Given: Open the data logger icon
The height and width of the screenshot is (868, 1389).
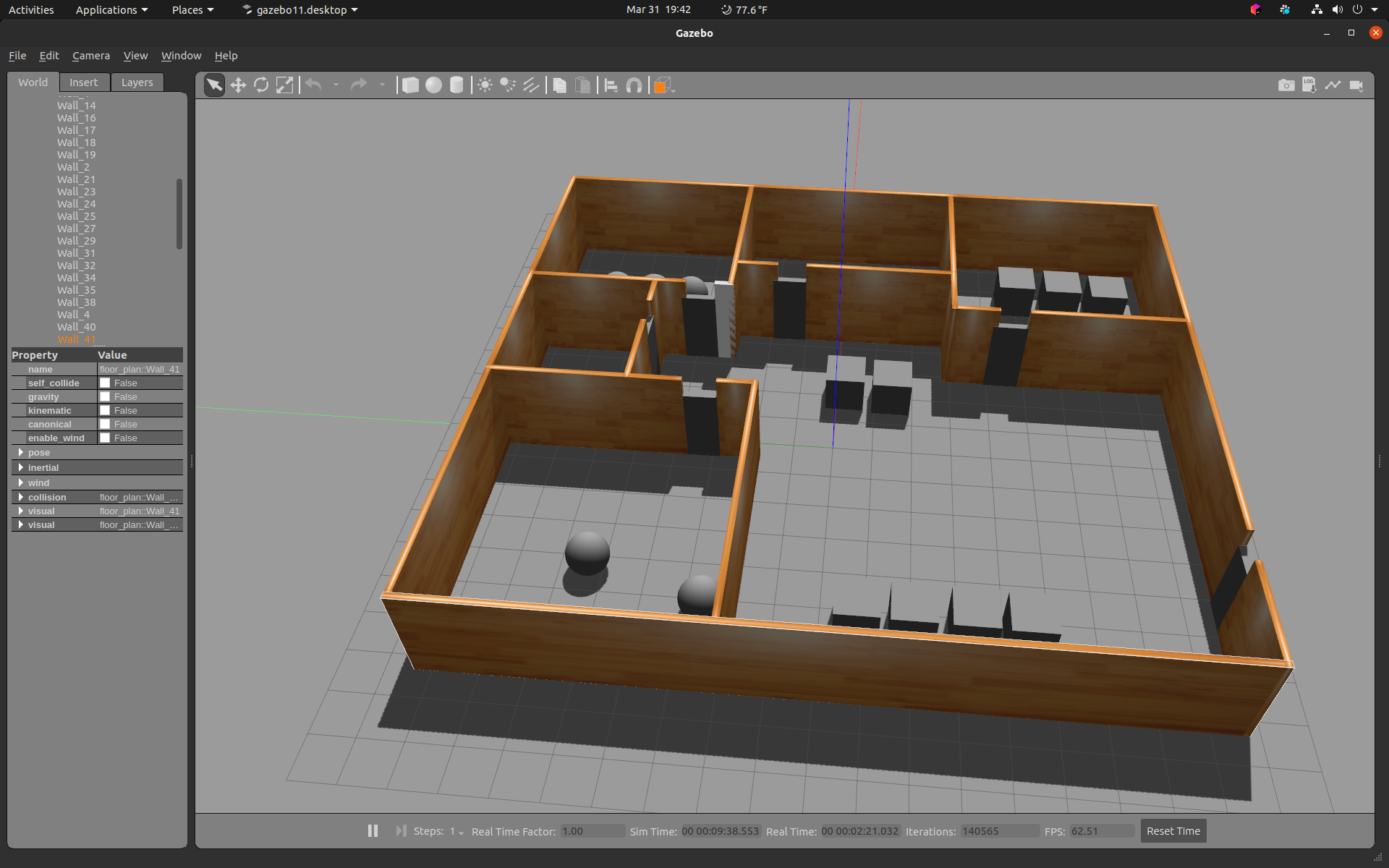Looking at the screenshot, I should 1309,85.
